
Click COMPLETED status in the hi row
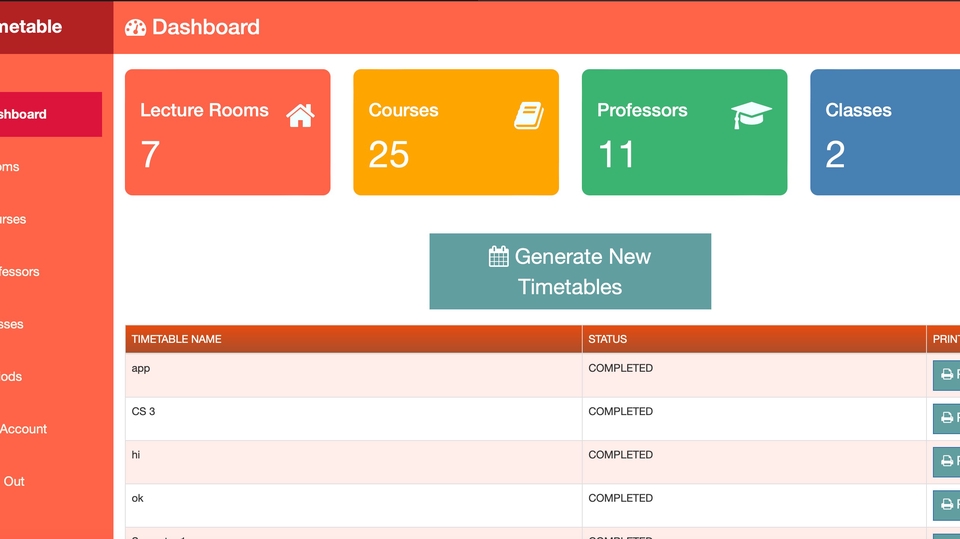click(x=620, y=455)
